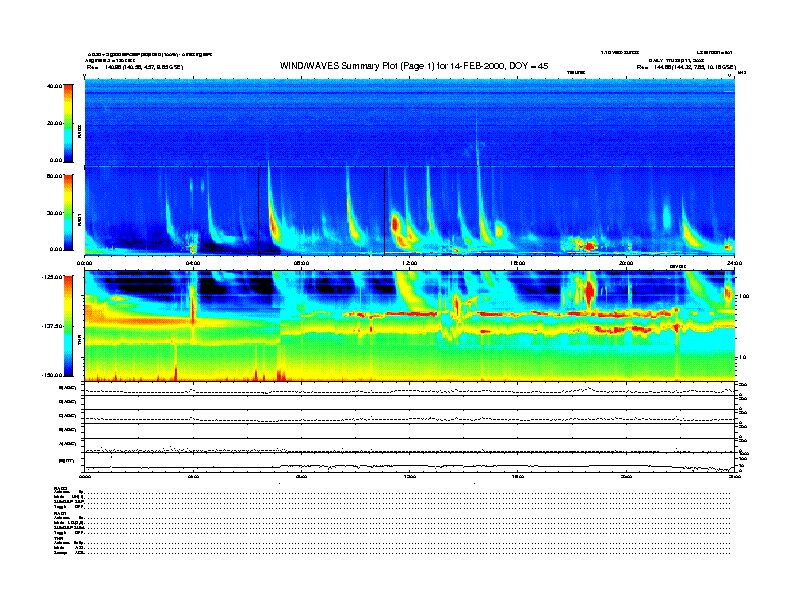Click the RAD1 status block heading

coord(61,514)
